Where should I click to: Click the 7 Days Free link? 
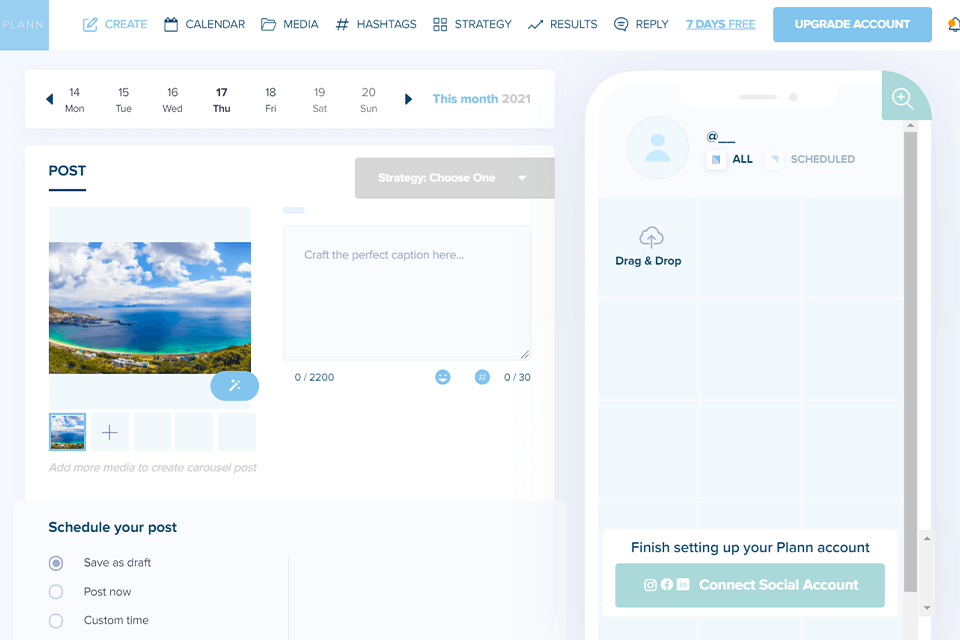pyautogui.click(x=721, y=24)
